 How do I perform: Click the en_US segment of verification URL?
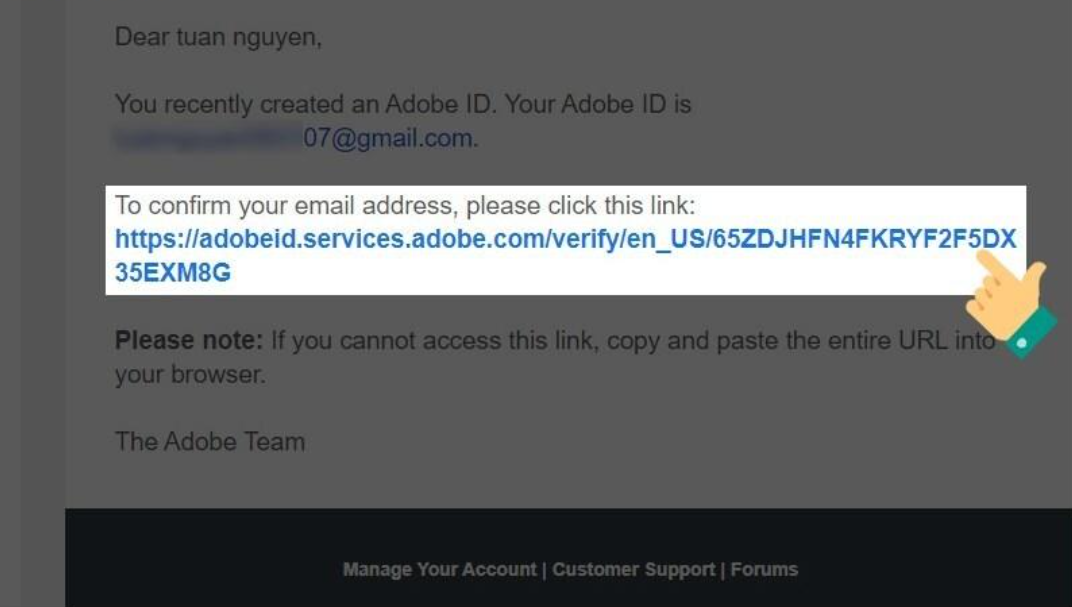click(x=666, y=240)
